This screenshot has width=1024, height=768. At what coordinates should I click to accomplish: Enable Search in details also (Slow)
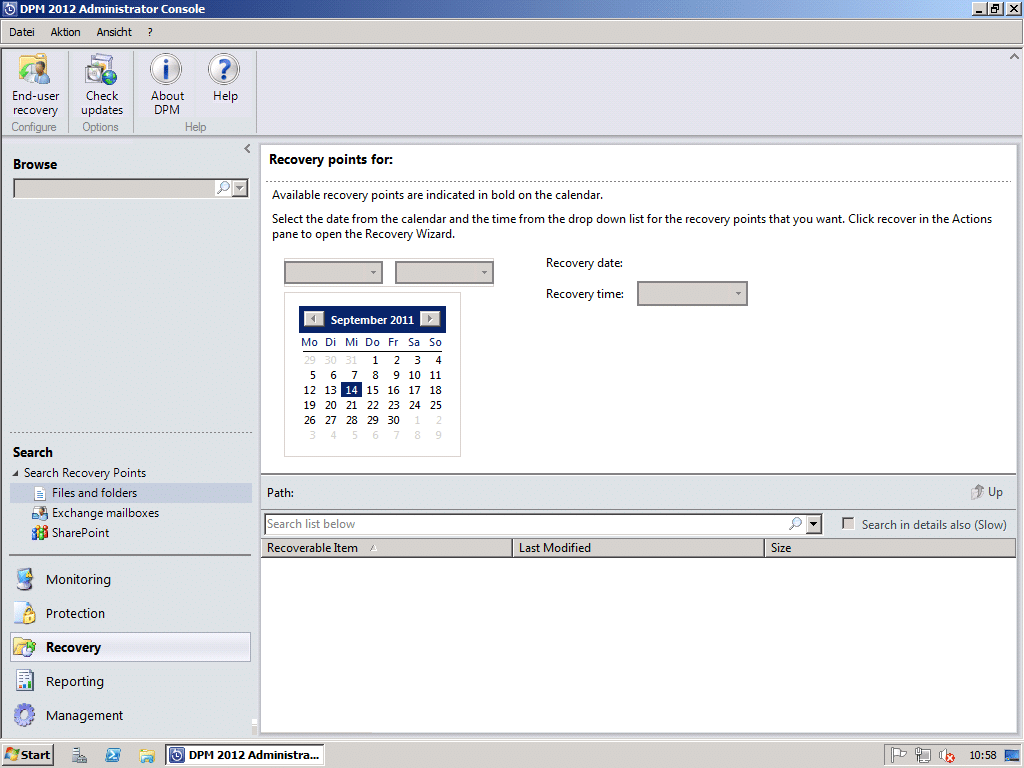point(848,524)
